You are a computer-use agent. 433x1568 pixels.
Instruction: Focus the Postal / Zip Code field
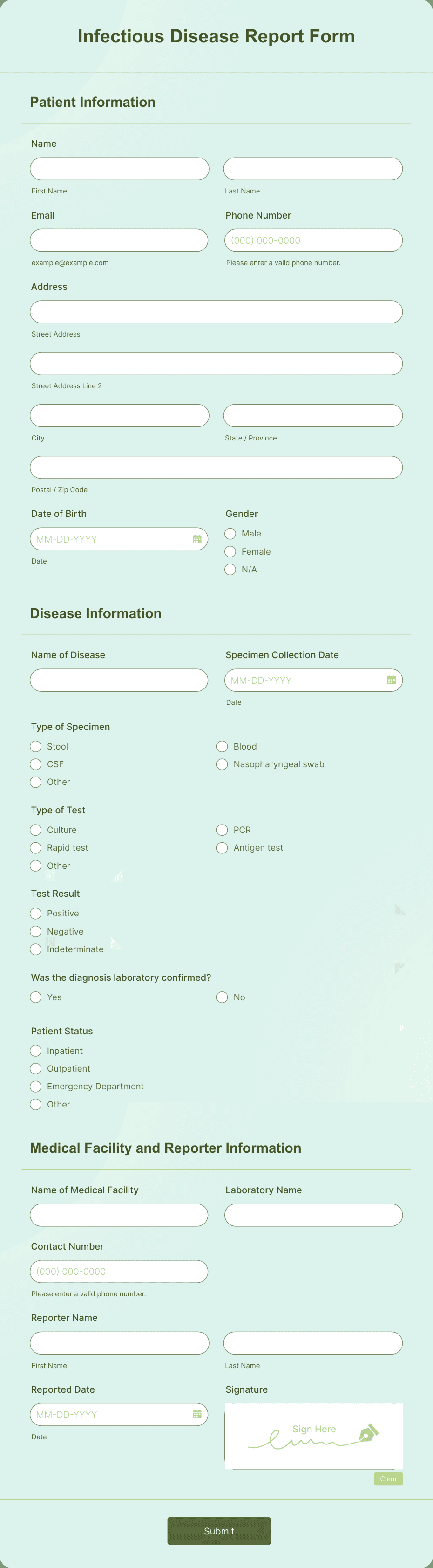[x=216, y=468]
